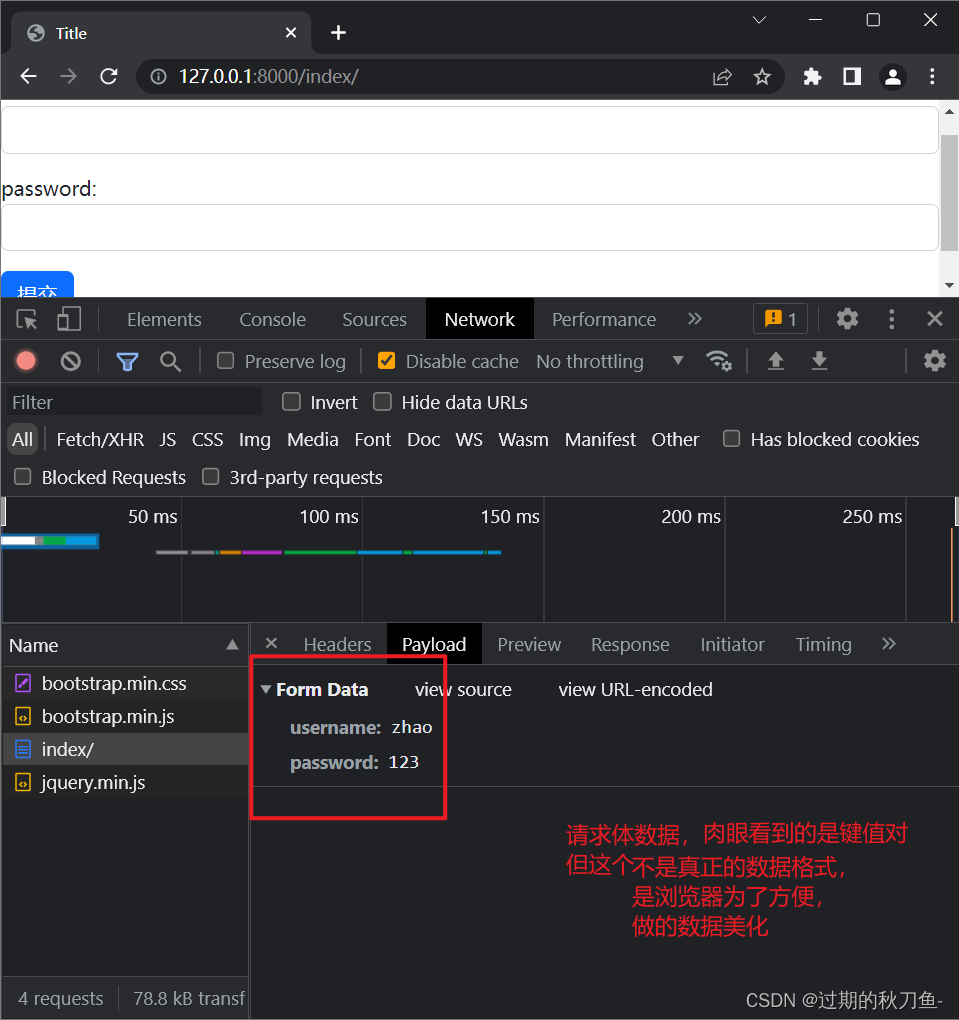Open a new browser tab with plus
This screenshot has width=959, height=1020.
(x=338, y=33)
